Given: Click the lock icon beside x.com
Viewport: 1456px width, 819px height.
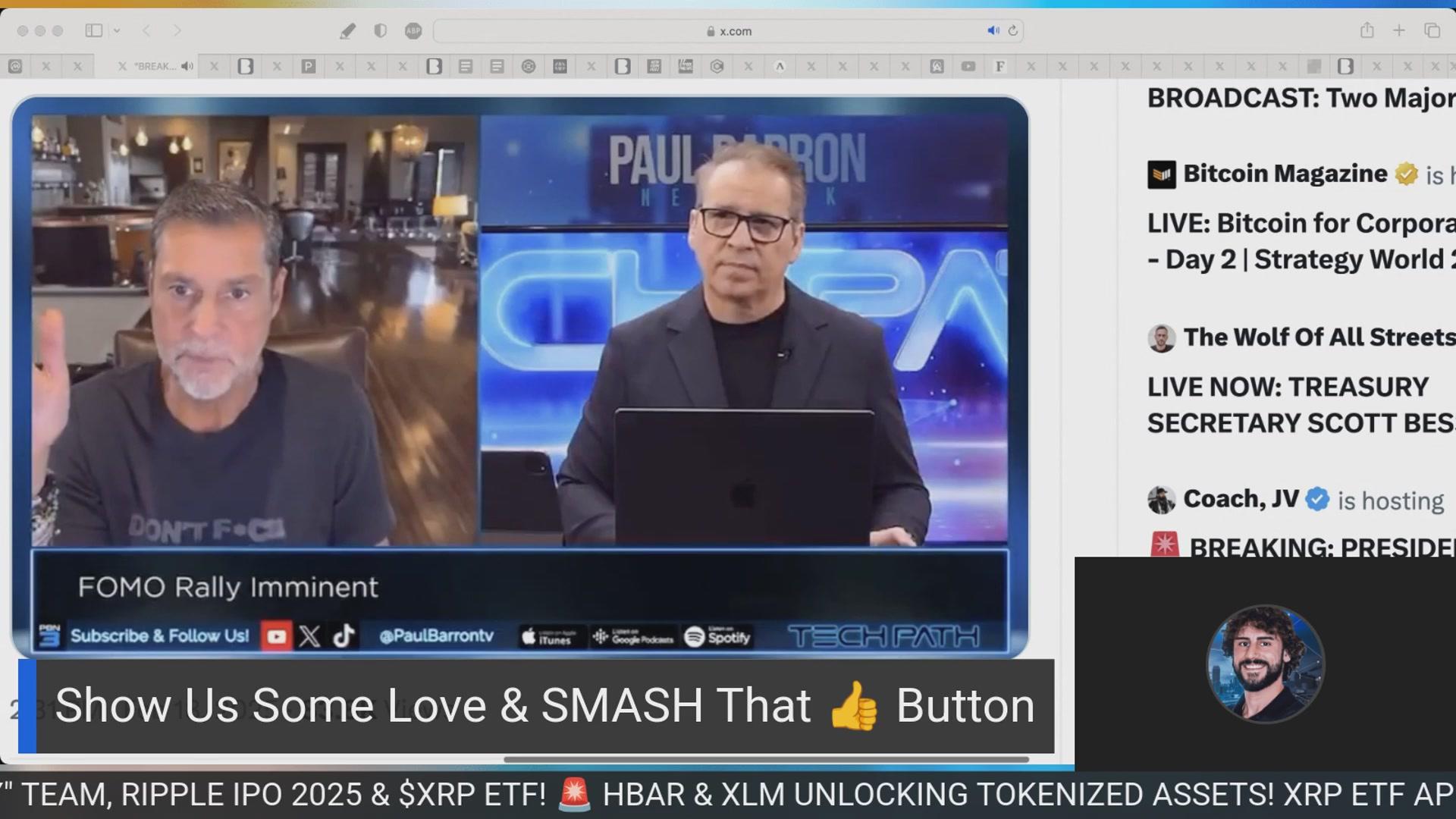Looking at the screenshot, I should click(711, 31).
